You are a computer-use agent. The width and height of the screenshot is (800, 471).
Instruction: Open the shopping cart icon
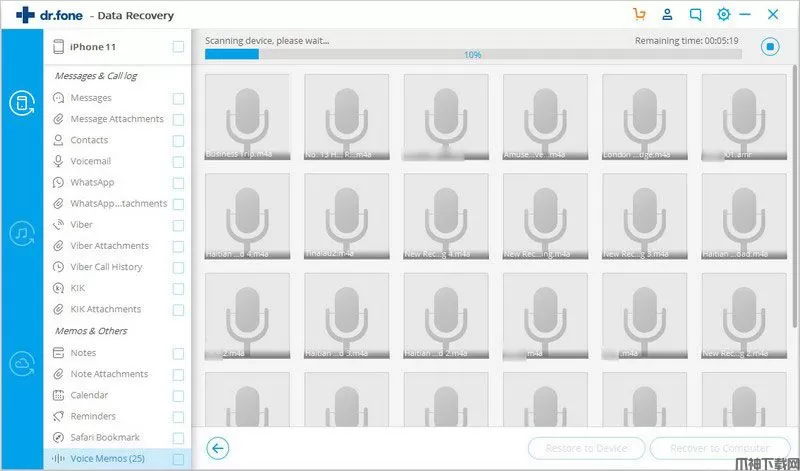pyautogui.click(x=640, y=15)
